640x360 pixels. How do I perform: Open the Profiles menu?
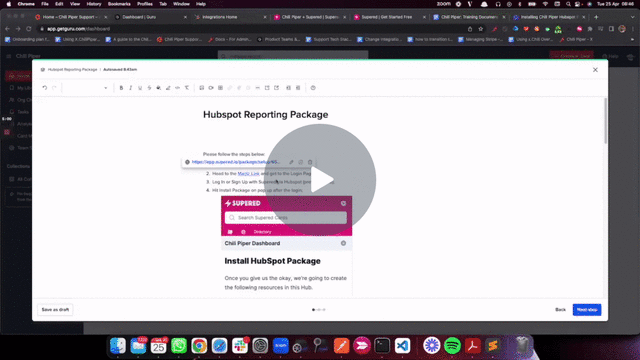pyautogui.click(x=144, y=4)
